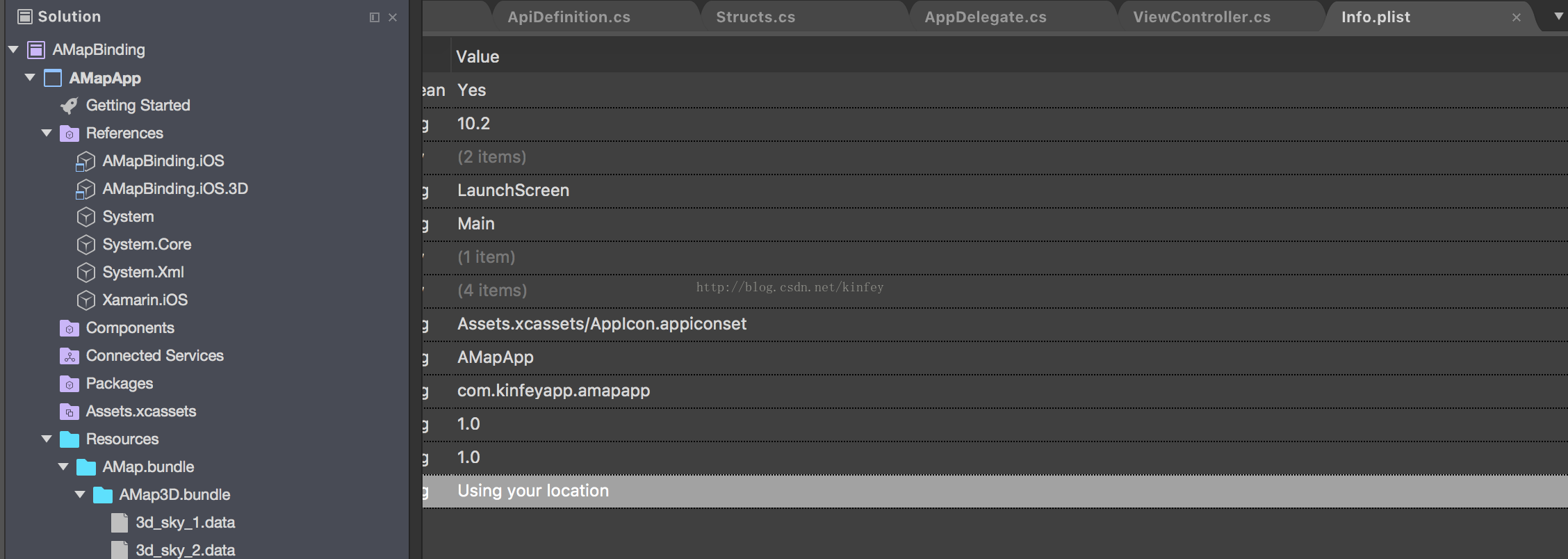The image size is (1568, 559).
Task: Click the System.Core assembly icon
Action: 85,245
